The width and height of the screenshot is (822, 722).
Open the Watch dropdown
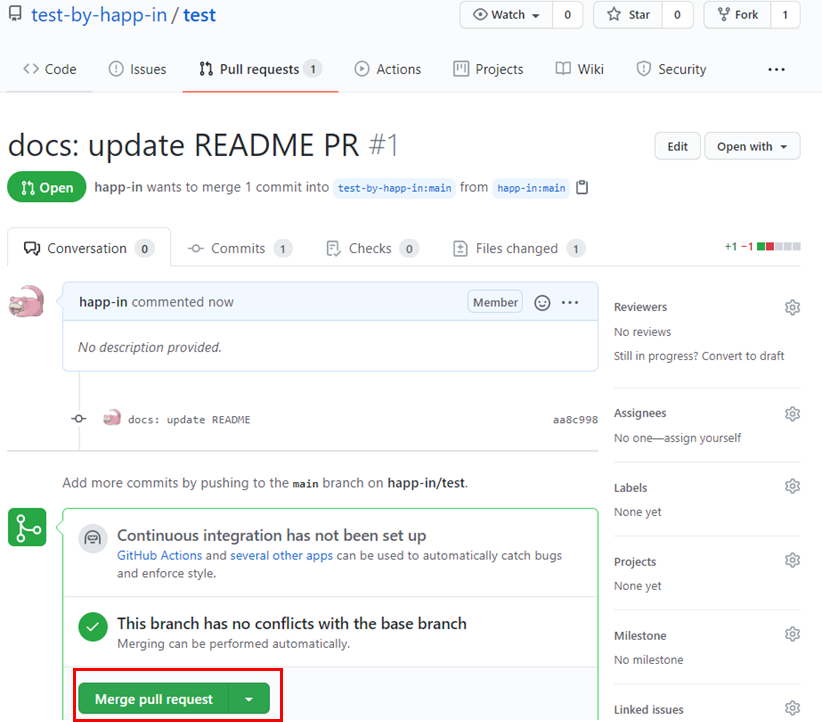[506, 15]
